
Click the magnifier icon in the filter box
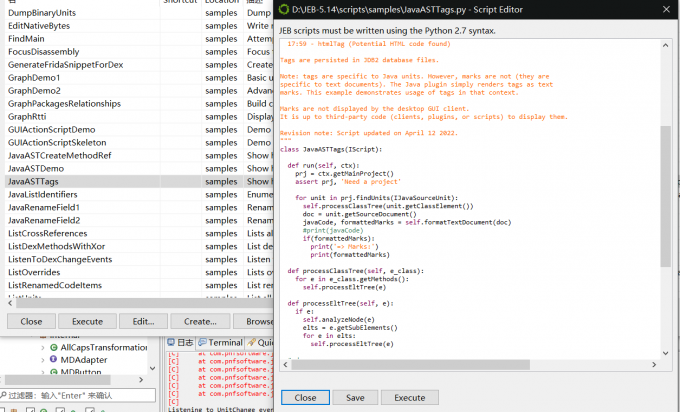coord(3,395)
